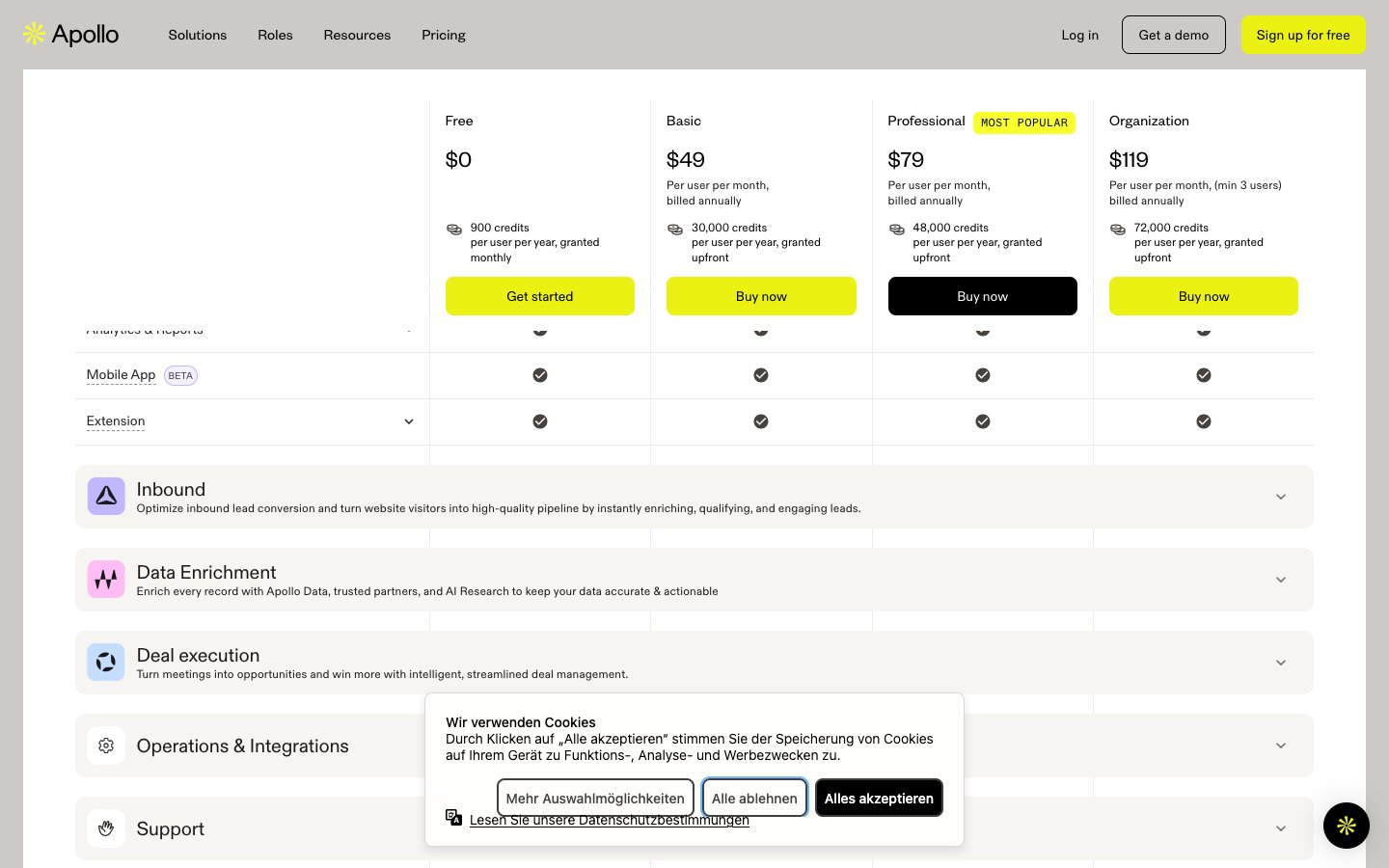
Task: Open the Datenschutzbestimmungen privacy link
Action: tap(609, 821)
